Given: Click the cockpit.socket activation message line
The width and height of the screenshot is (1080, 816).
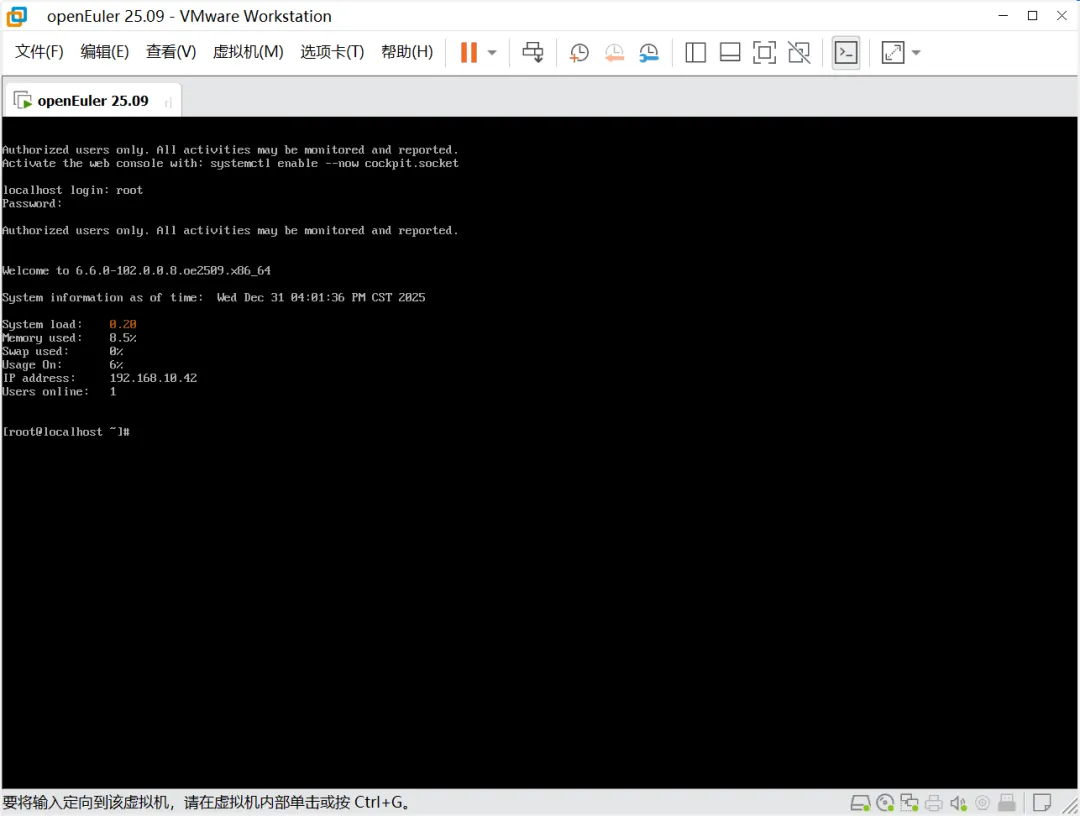Looking at the screenshot, I should tap(230, 163).
